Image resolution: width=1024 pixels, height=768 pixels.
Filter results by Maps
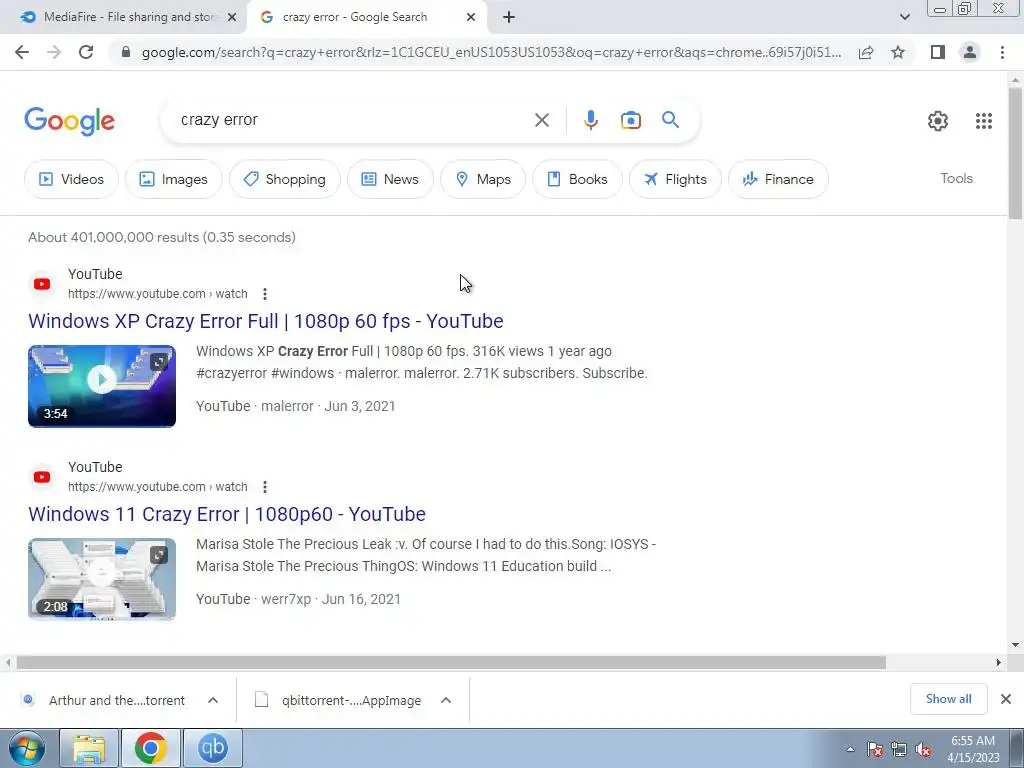click(x=483, y=179)
